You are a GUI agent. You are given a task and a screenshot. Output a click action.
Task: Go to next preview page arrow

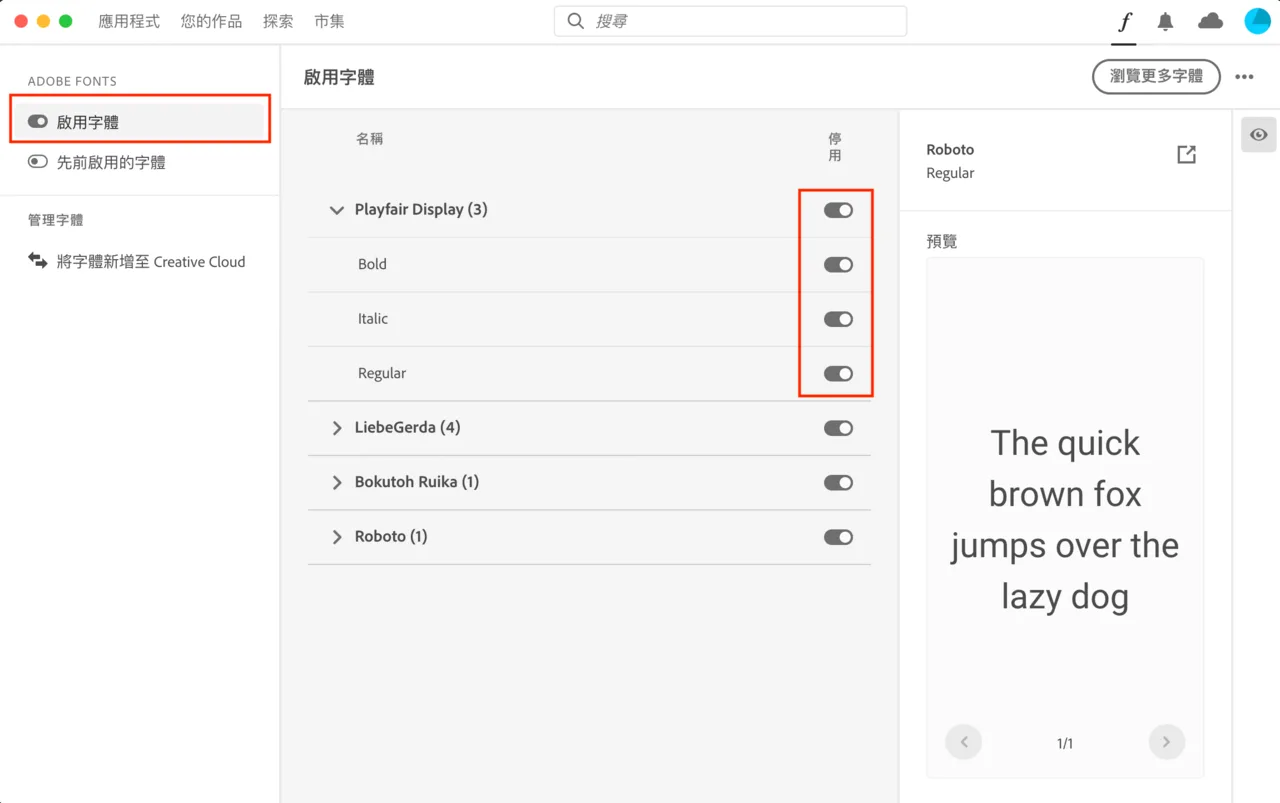click(1166, 742)
